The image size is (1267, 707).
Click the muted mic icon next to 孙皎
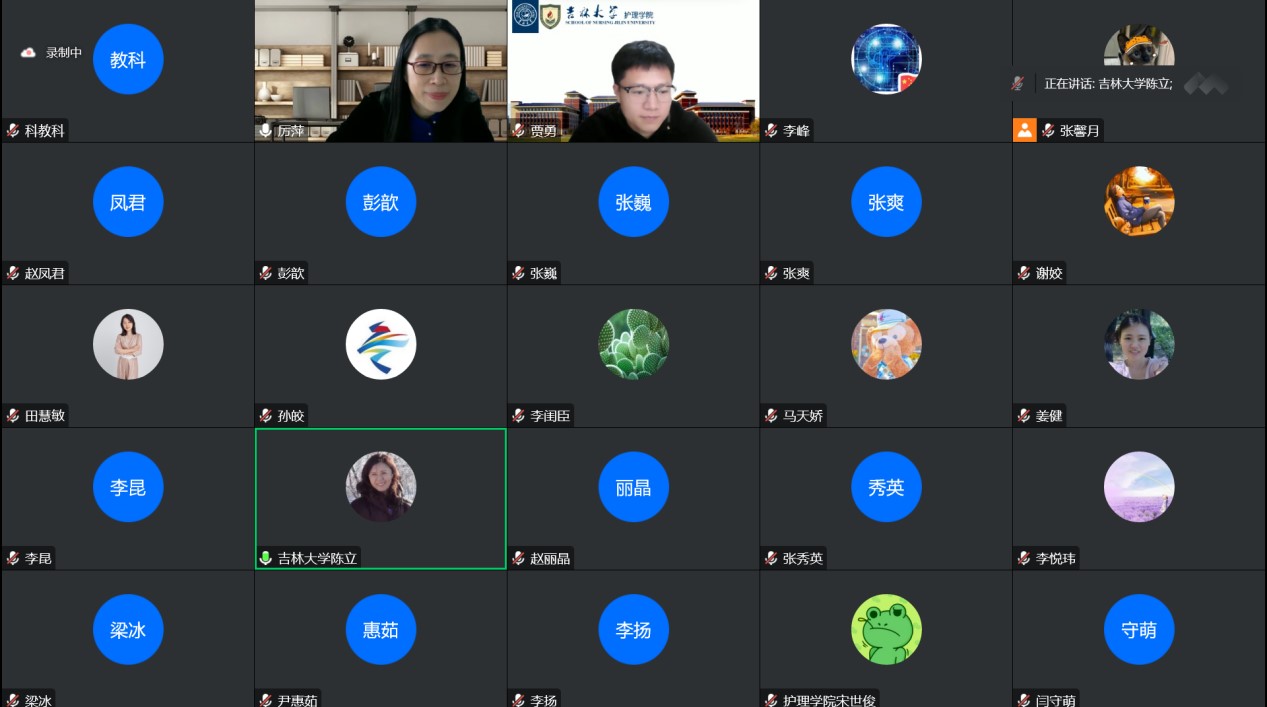(266, 415)
